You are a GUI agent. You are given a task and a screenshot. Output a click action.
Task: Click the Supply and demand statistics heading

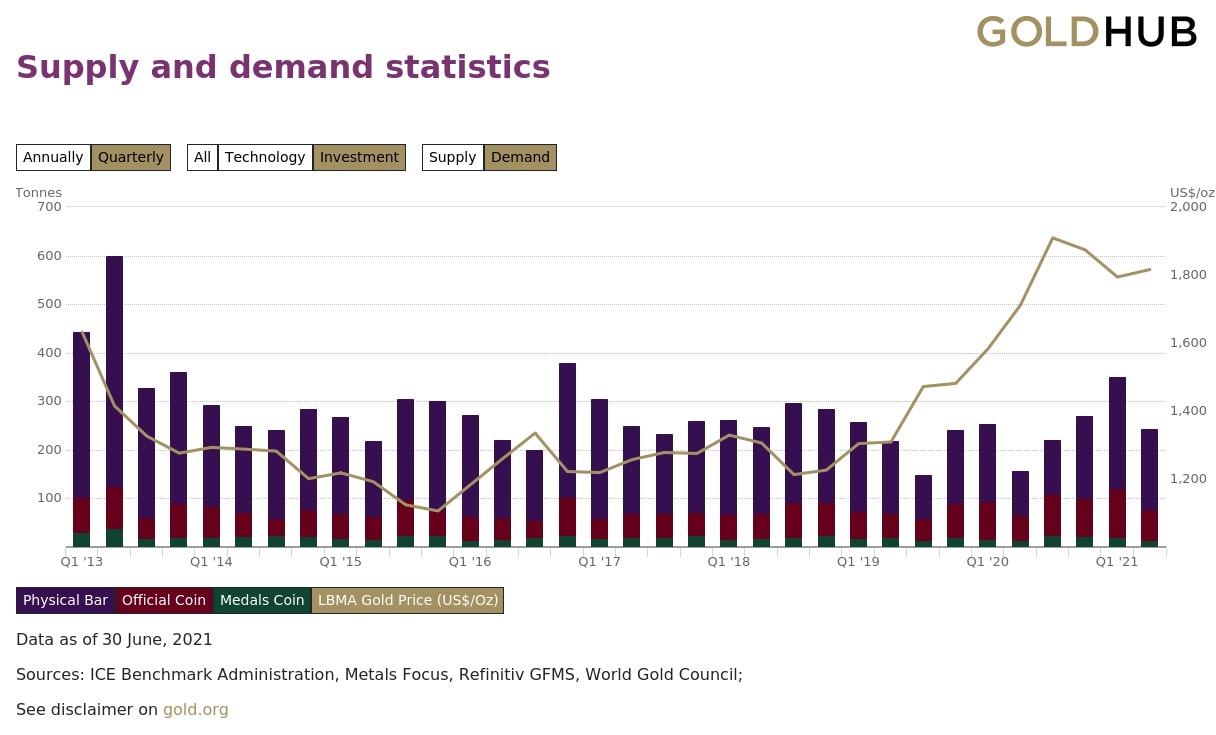283,67
